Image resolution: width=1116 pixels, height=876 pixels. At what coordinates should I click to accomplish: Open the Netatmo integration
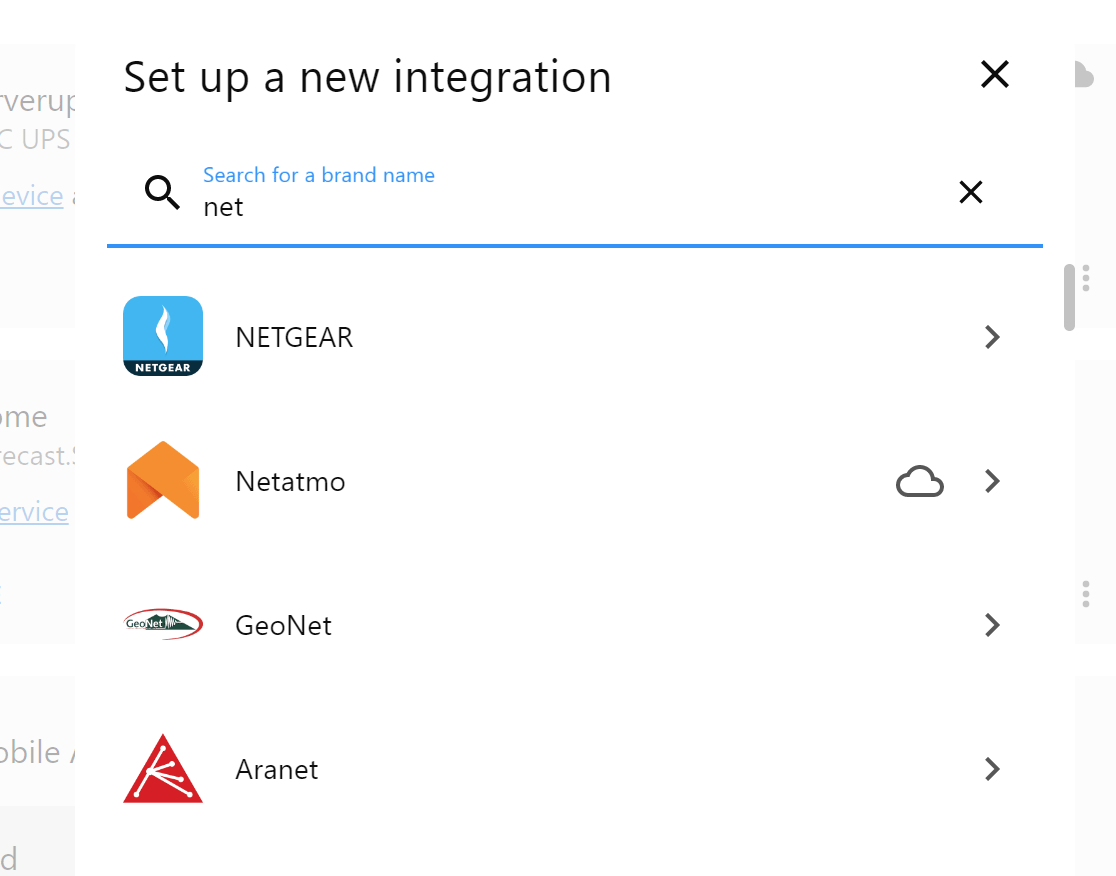[500, 481]
